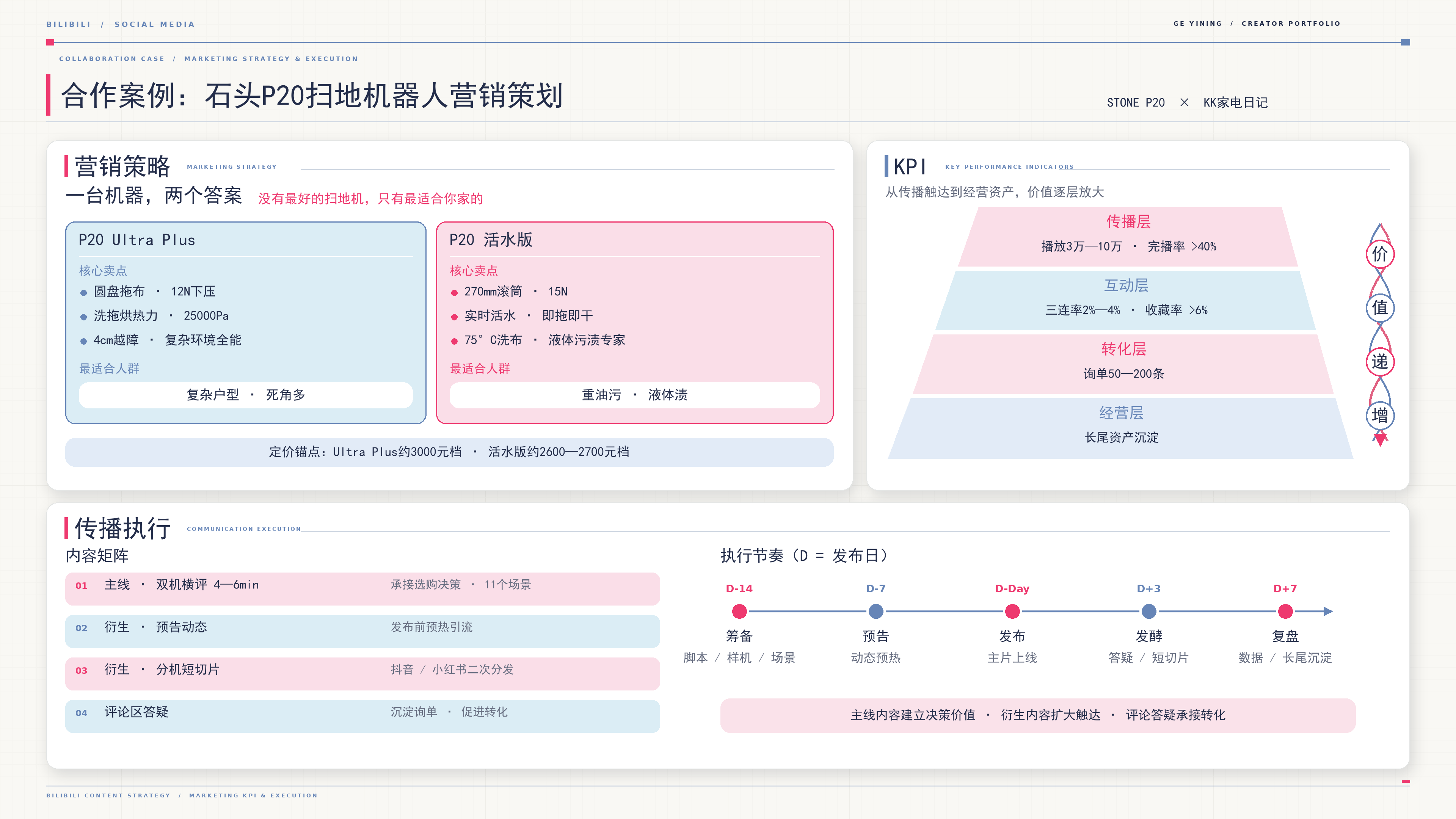Click the 增 circle badge
The image size is (1456, 819).
click(1380, 416)
